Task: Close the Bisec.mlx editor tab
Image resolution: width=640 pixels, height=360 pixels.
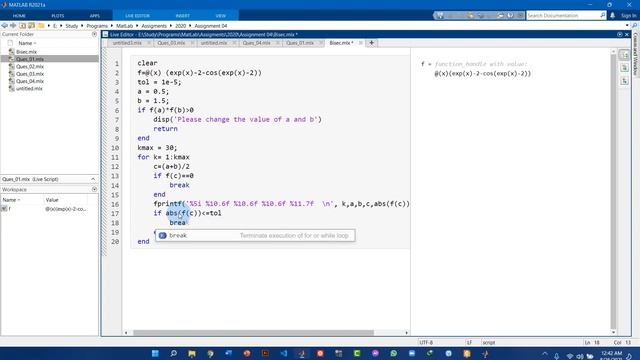Action: point(361,43)
